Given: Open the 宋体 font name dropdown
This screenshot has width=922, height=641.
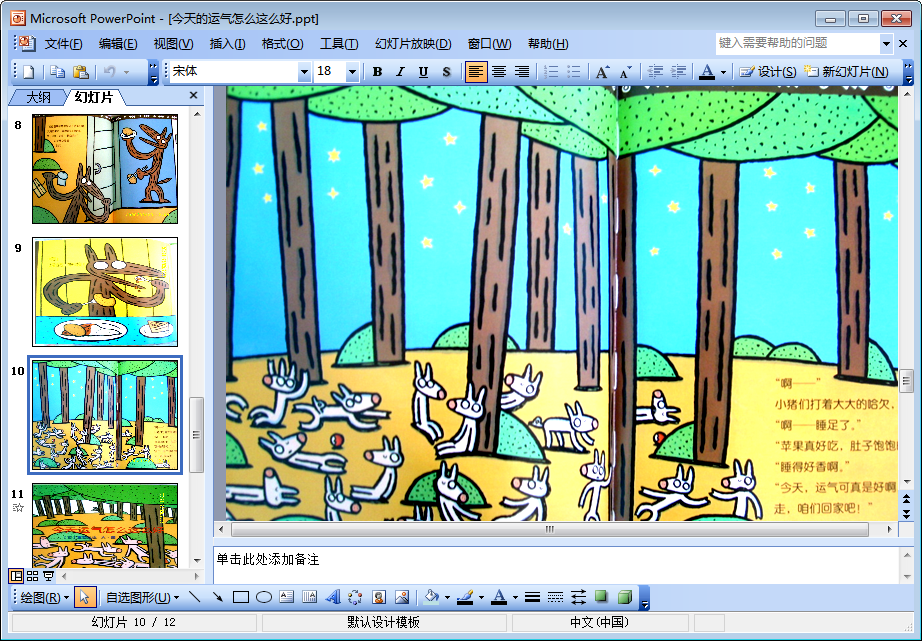Looking at the screenshot, I should (304, 72).
